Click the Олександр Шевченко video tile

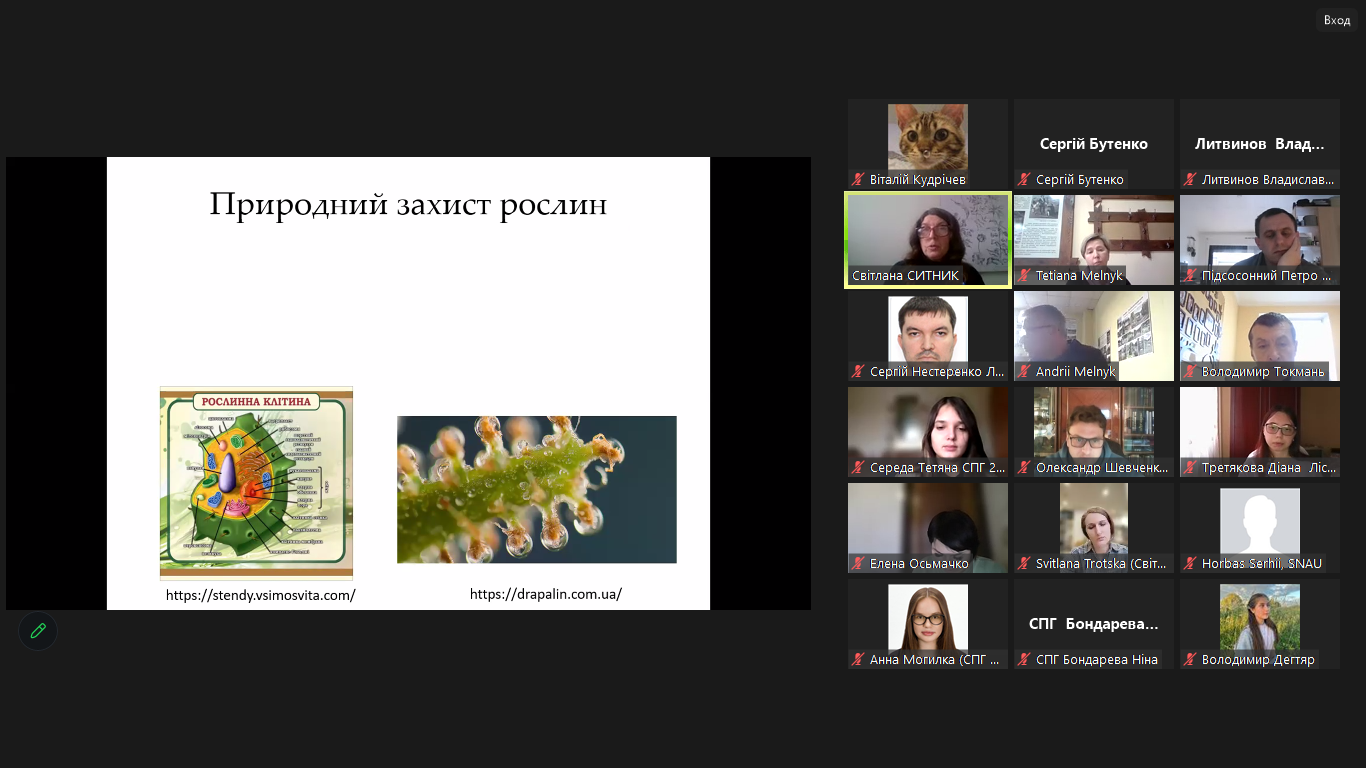click(x=1094, y=425)
